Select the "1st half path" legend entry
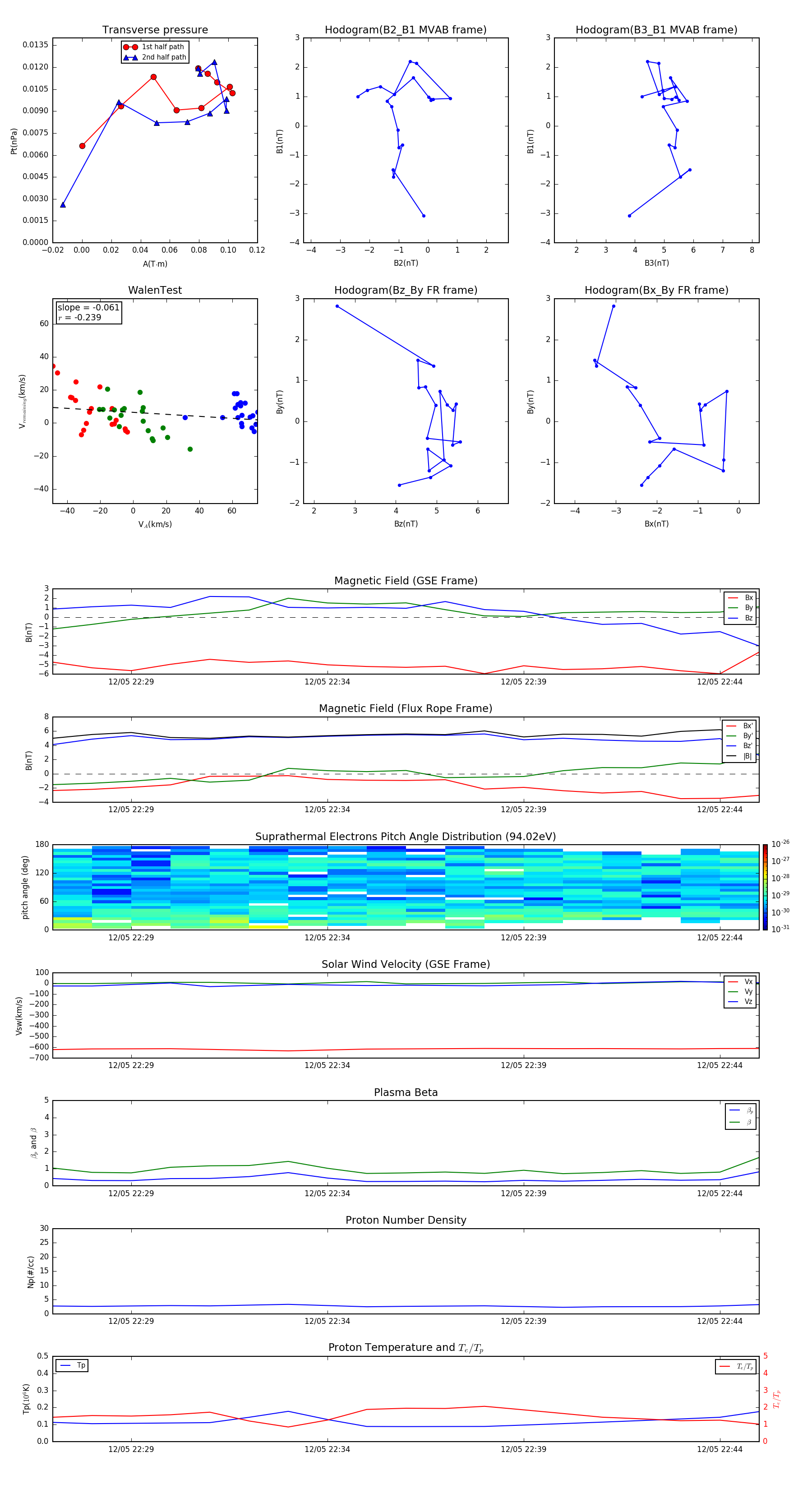 (x=154, y=47)
